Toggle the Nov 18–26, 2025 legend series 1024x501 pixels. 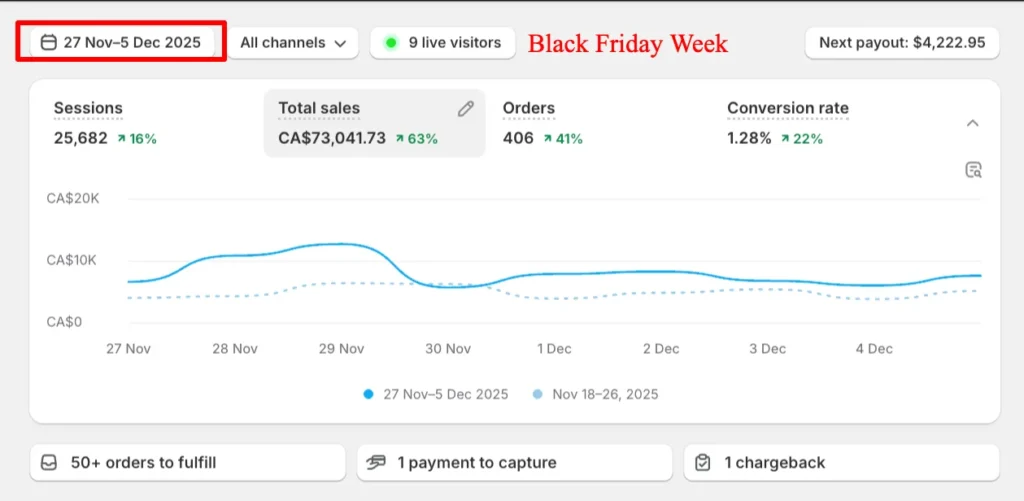click(x=595, y=395)
